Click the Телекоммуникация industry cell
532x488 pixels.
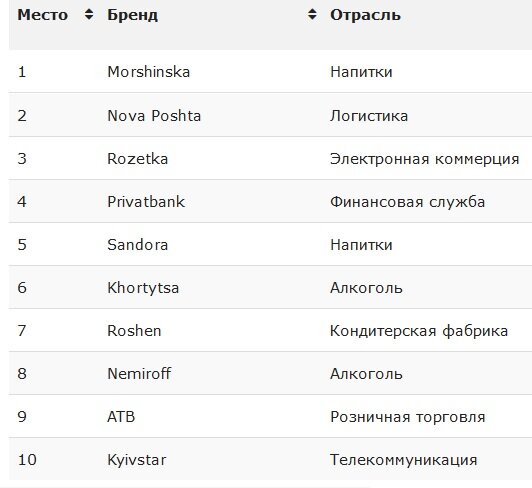tap(404, 460)
